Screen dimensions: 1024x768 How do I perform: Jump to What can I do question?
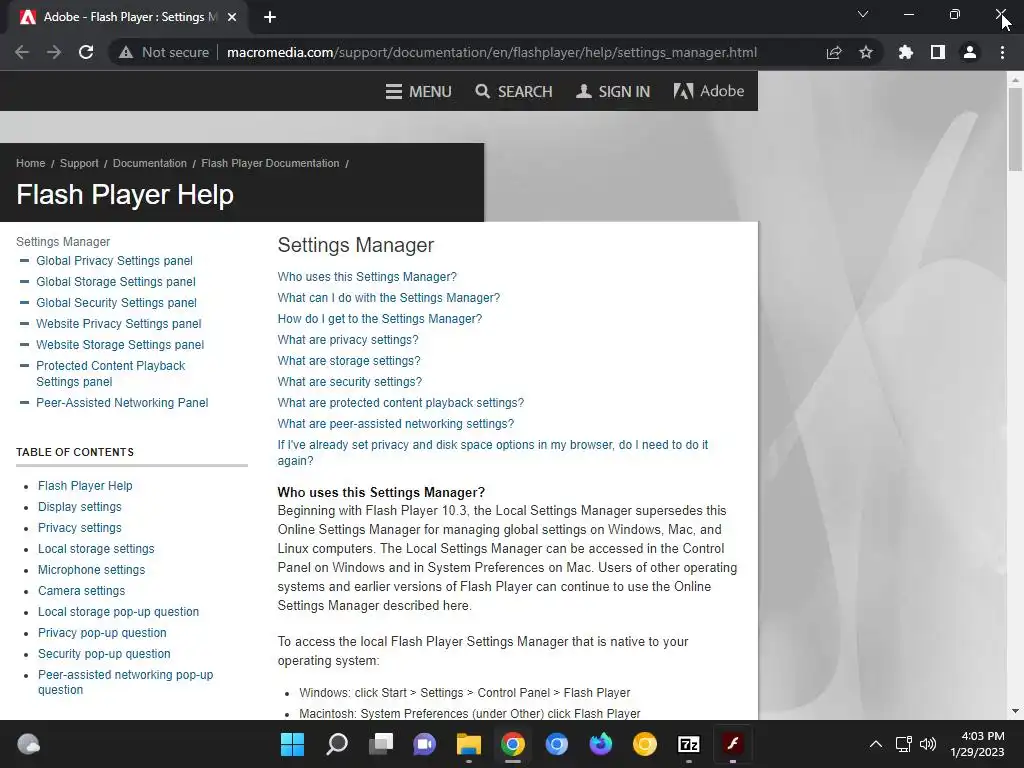pyautogui.click(x=389, y=298)
